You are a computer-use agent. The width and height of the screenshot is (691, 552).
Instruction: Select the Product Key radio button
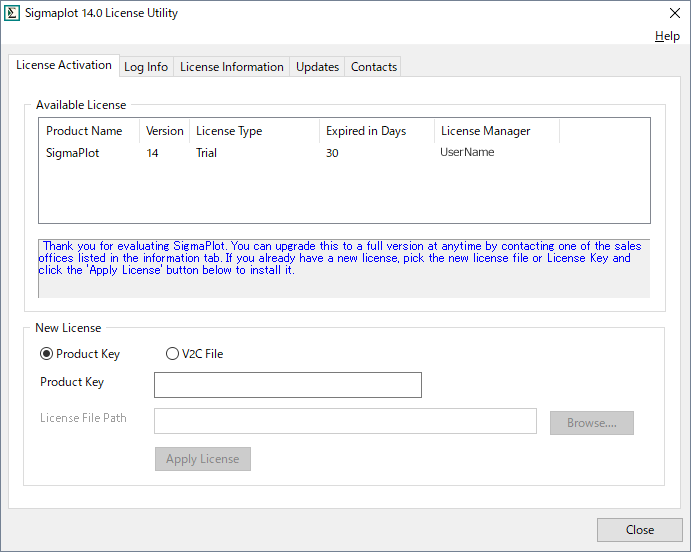pos(47,354)
